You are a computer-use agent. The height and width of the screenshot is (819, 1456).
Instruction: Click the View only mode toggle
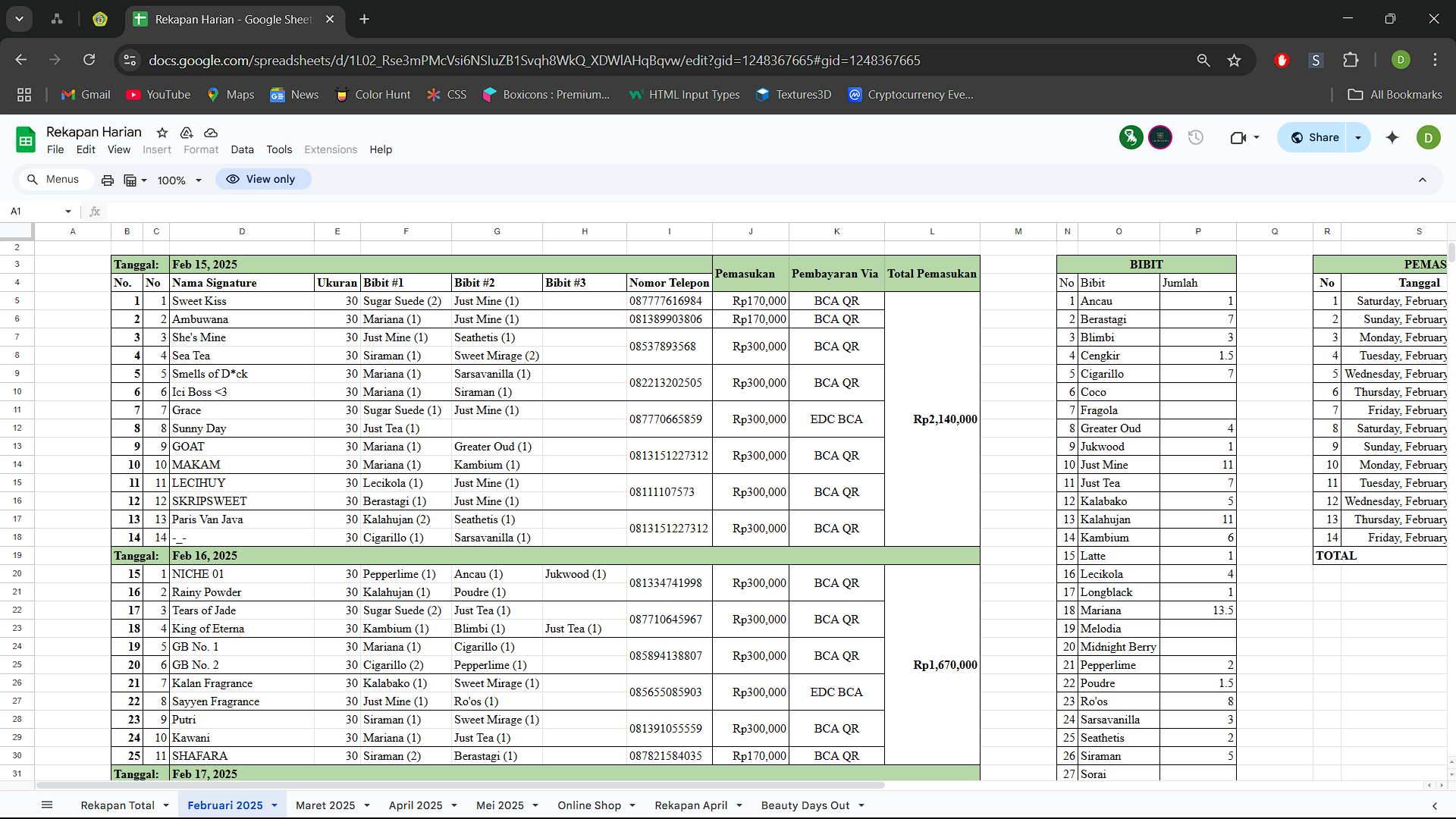click(x=262, y=179)
